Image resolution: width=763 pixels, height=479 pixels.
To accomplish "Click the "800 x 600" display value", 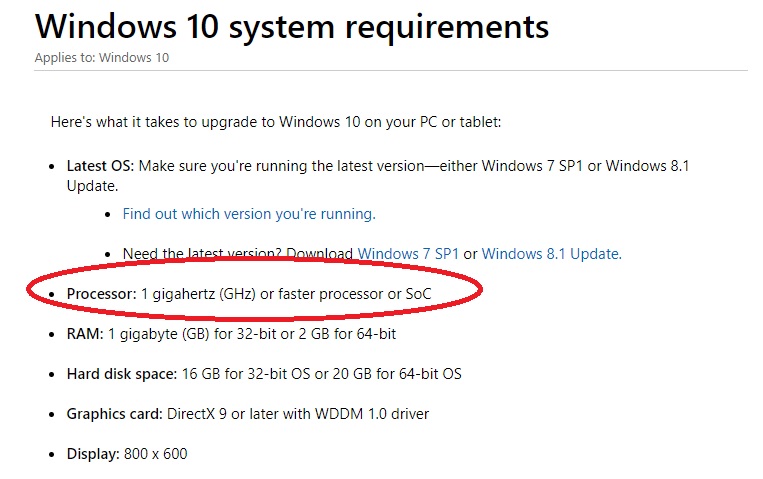I will point(156,454).
